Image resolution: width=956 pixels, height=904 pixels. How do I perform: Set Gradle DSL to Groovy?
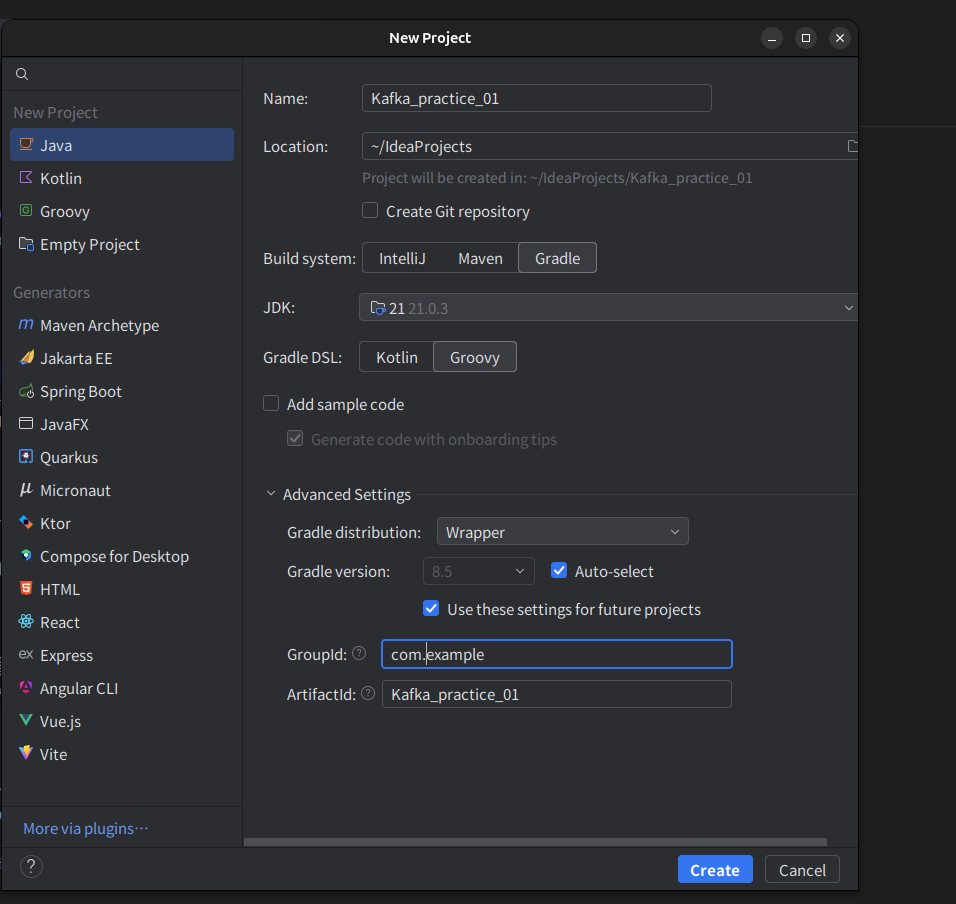475,357
